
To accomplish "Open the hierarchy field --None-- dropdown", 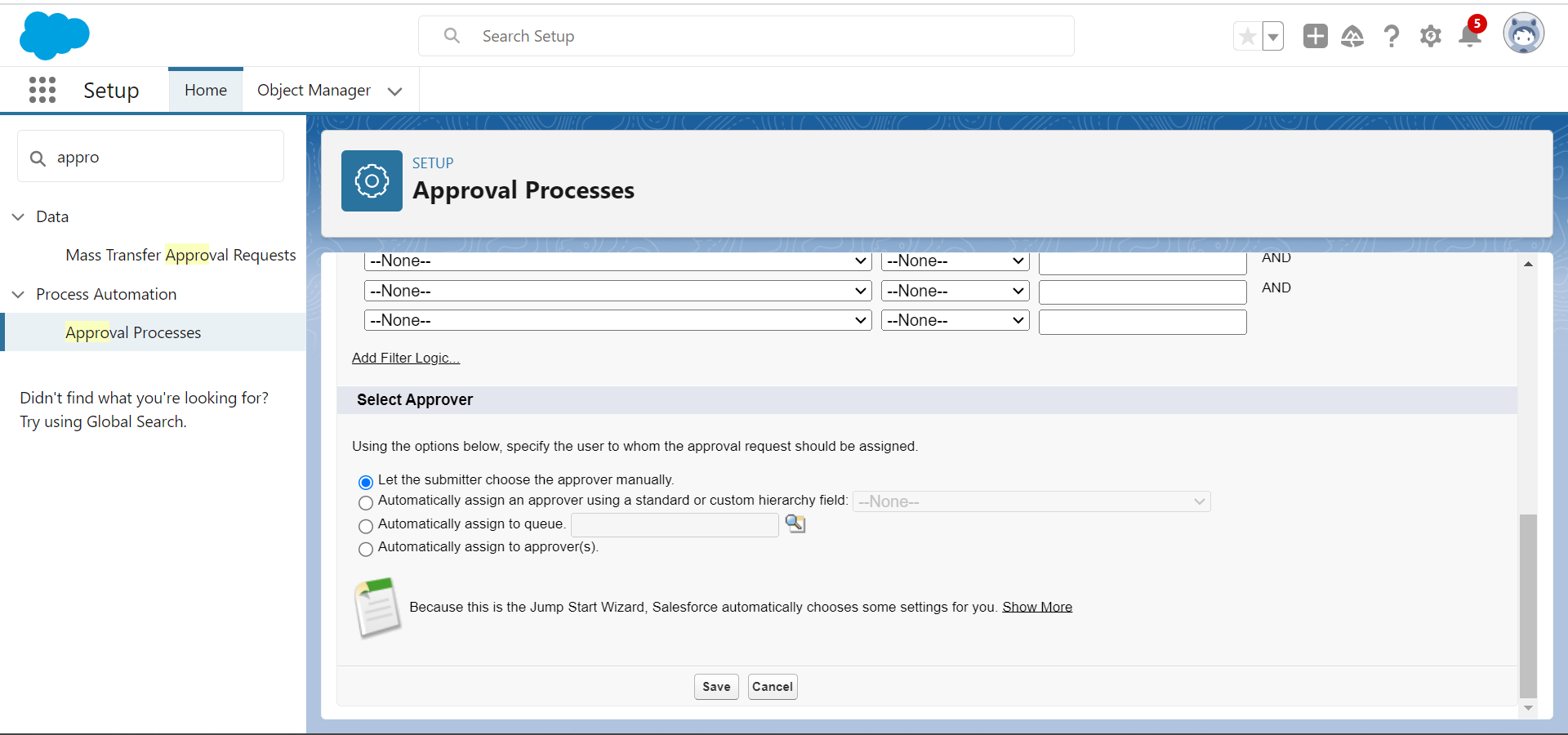I will [x=1031, y=501].
